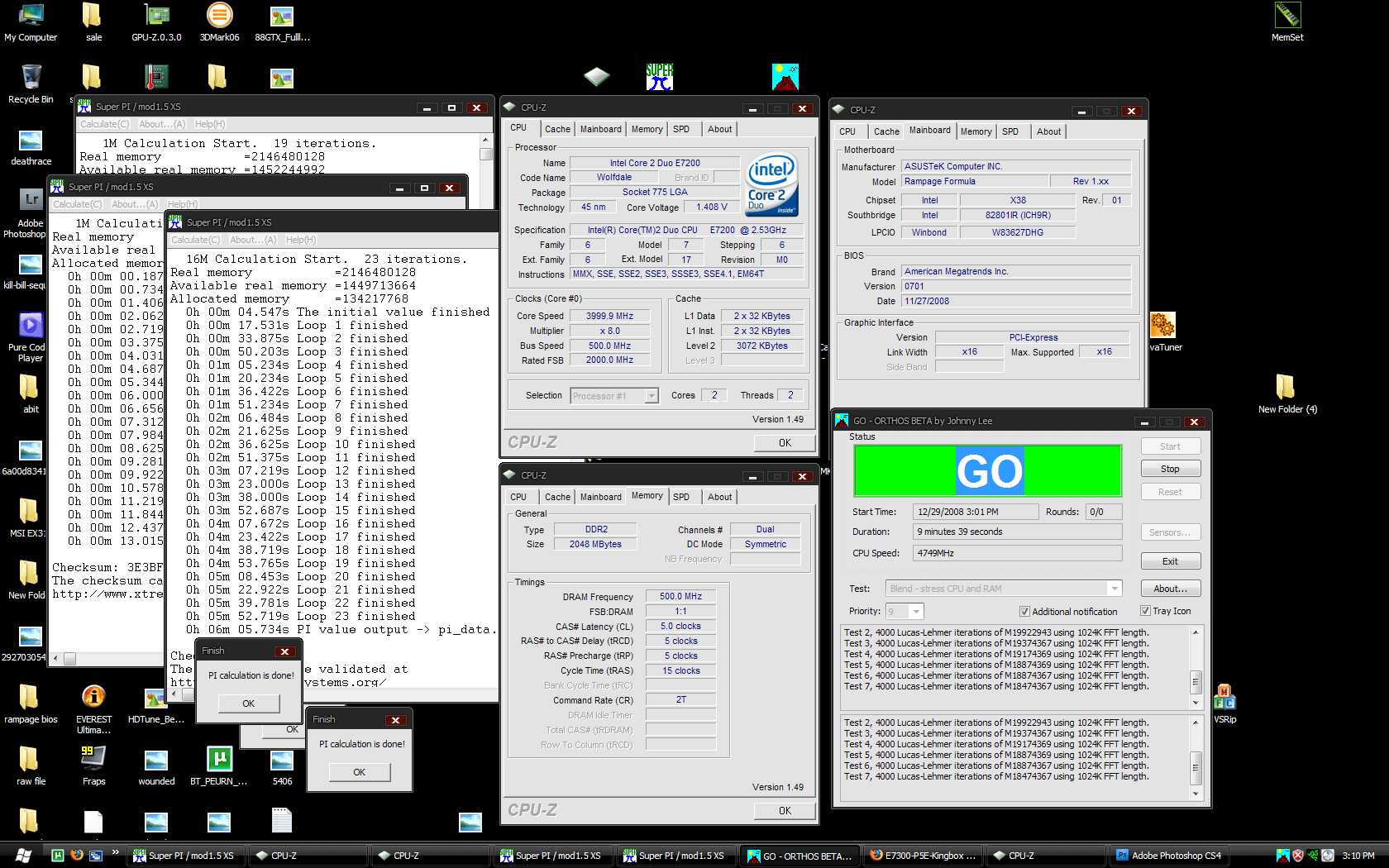Open the 88GTX_Full image icon
Screen dimensions: 1389x868
(x=282, y=22)
